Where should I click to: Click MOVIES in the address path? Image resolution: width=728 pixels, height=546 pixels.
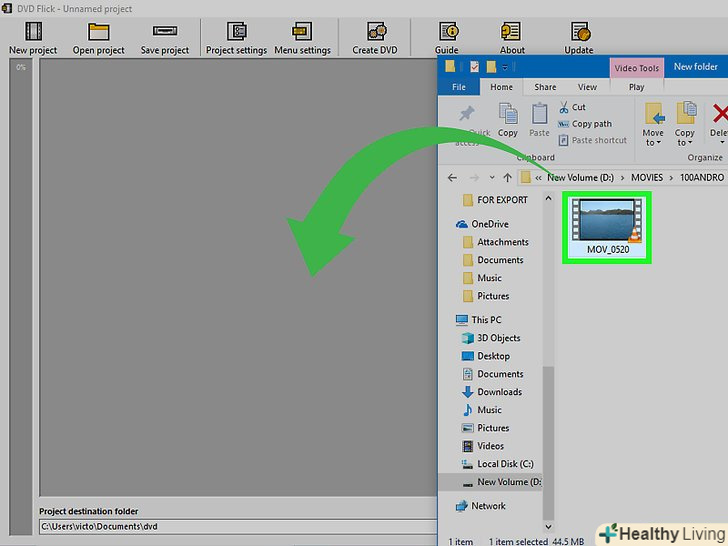[647, 178]
